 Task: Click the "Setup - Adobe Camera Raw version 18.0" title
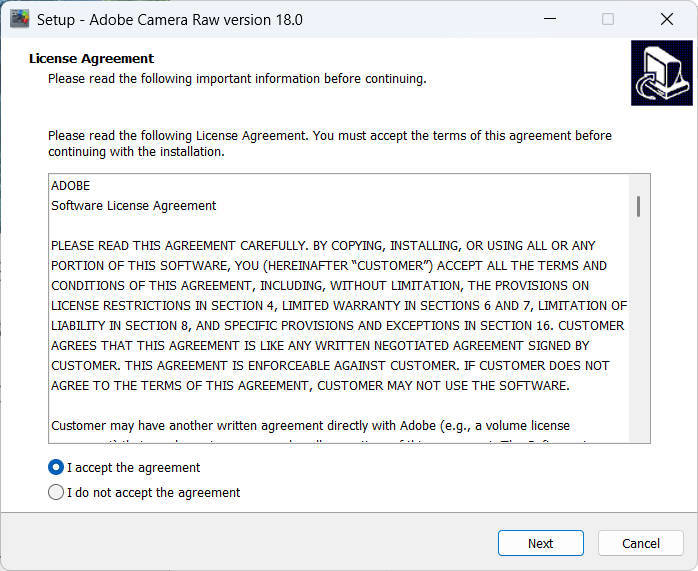tap(169, 19)
